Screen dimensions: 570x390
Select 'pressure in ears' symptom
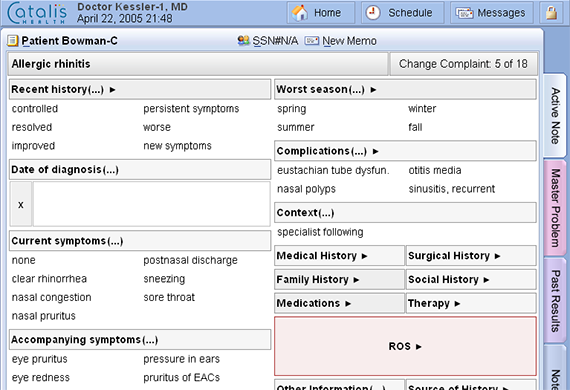coord(181,359)
